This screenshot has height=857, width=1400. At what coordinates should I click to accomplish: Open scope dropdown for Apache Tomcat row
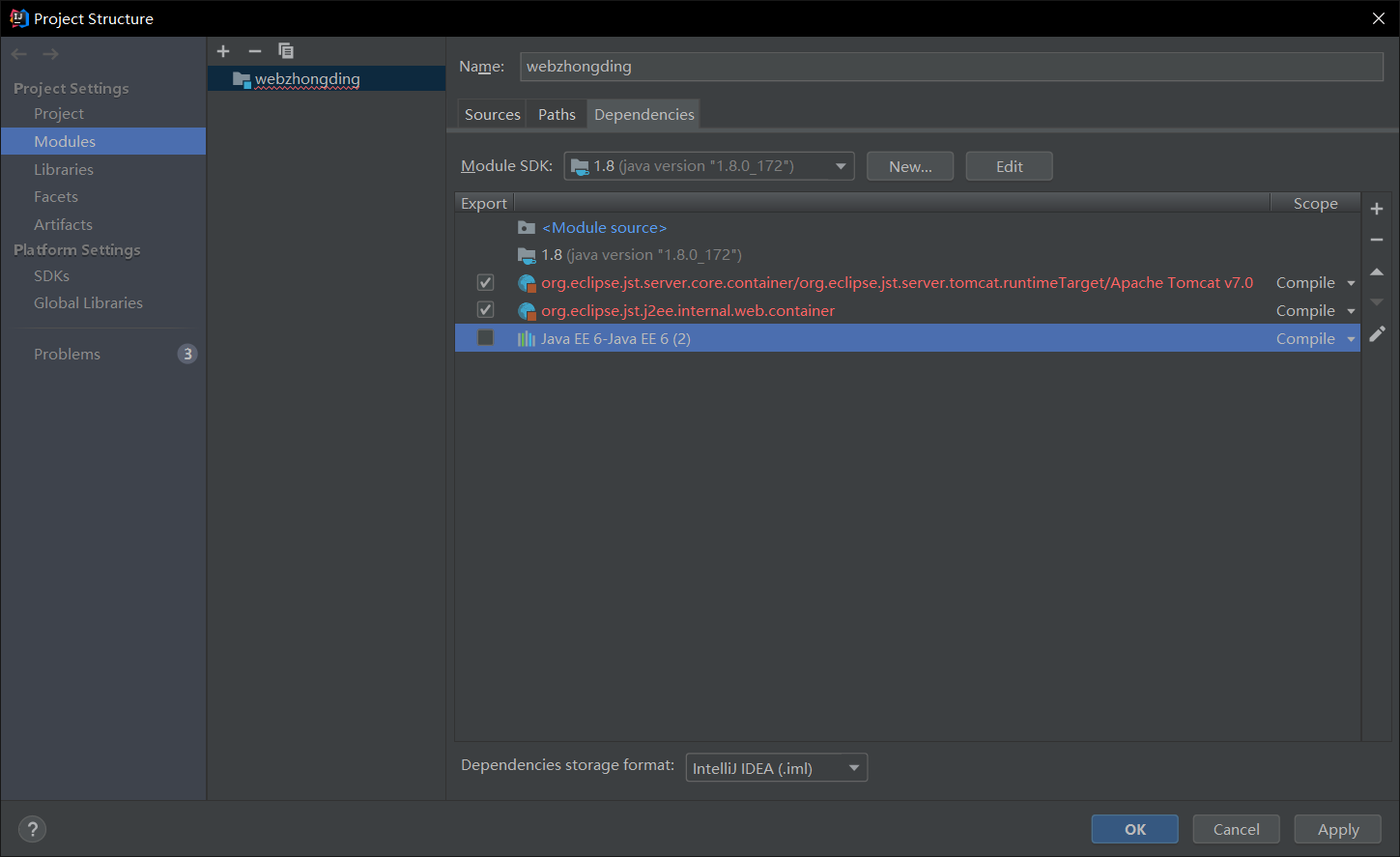tap(1351, 283)
